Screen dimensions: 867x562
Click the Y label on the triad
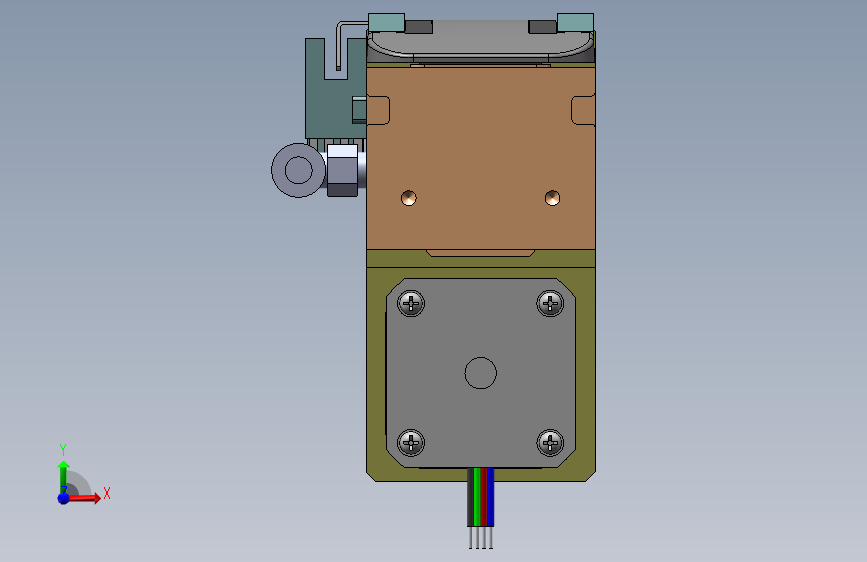(63, 449)
